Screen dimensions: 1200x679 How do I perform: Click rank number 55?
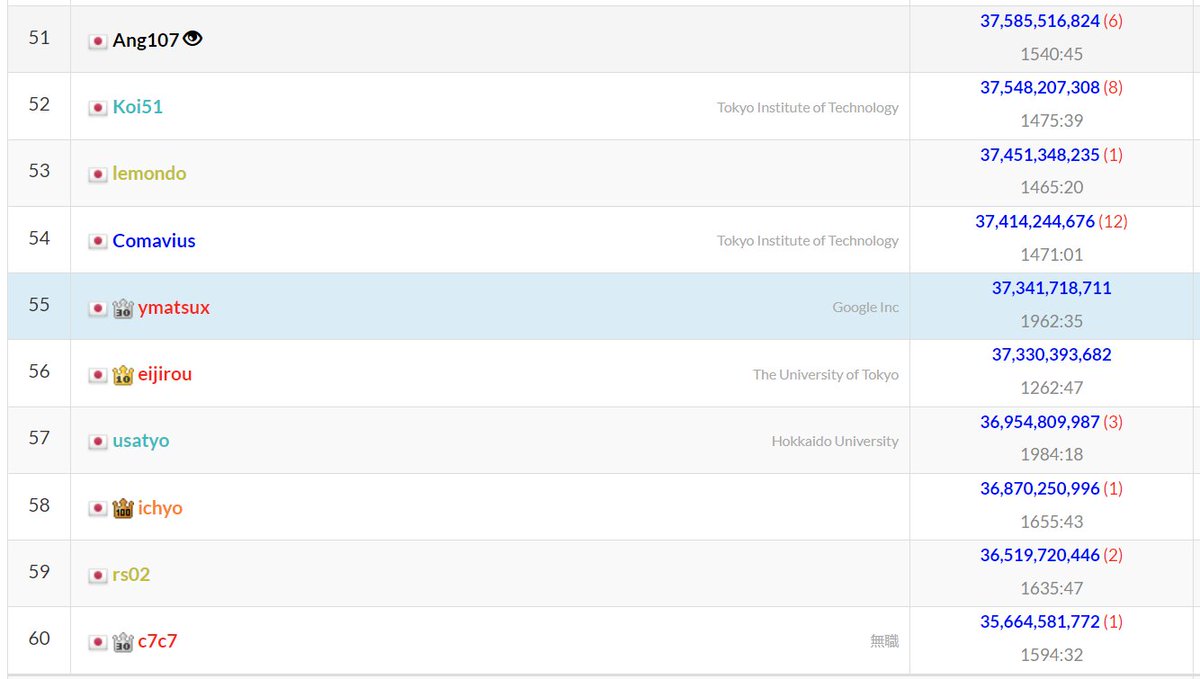click(39, 305)
